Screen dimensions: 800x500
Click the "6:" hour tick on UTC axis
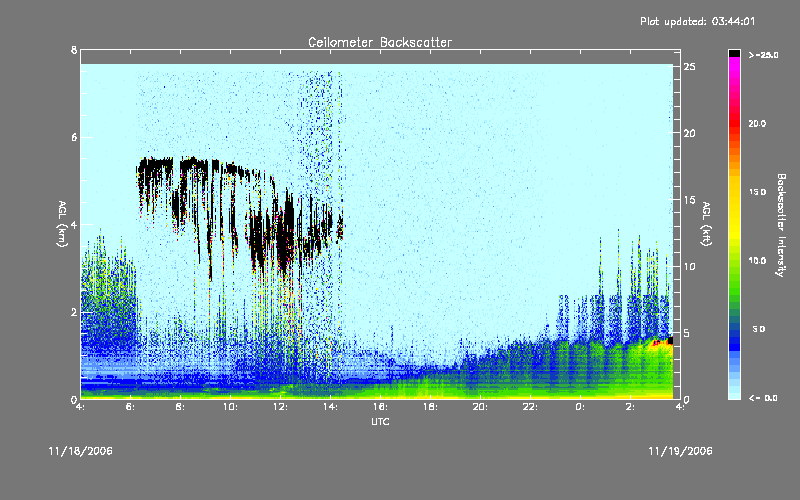click(x=131, y=407)
